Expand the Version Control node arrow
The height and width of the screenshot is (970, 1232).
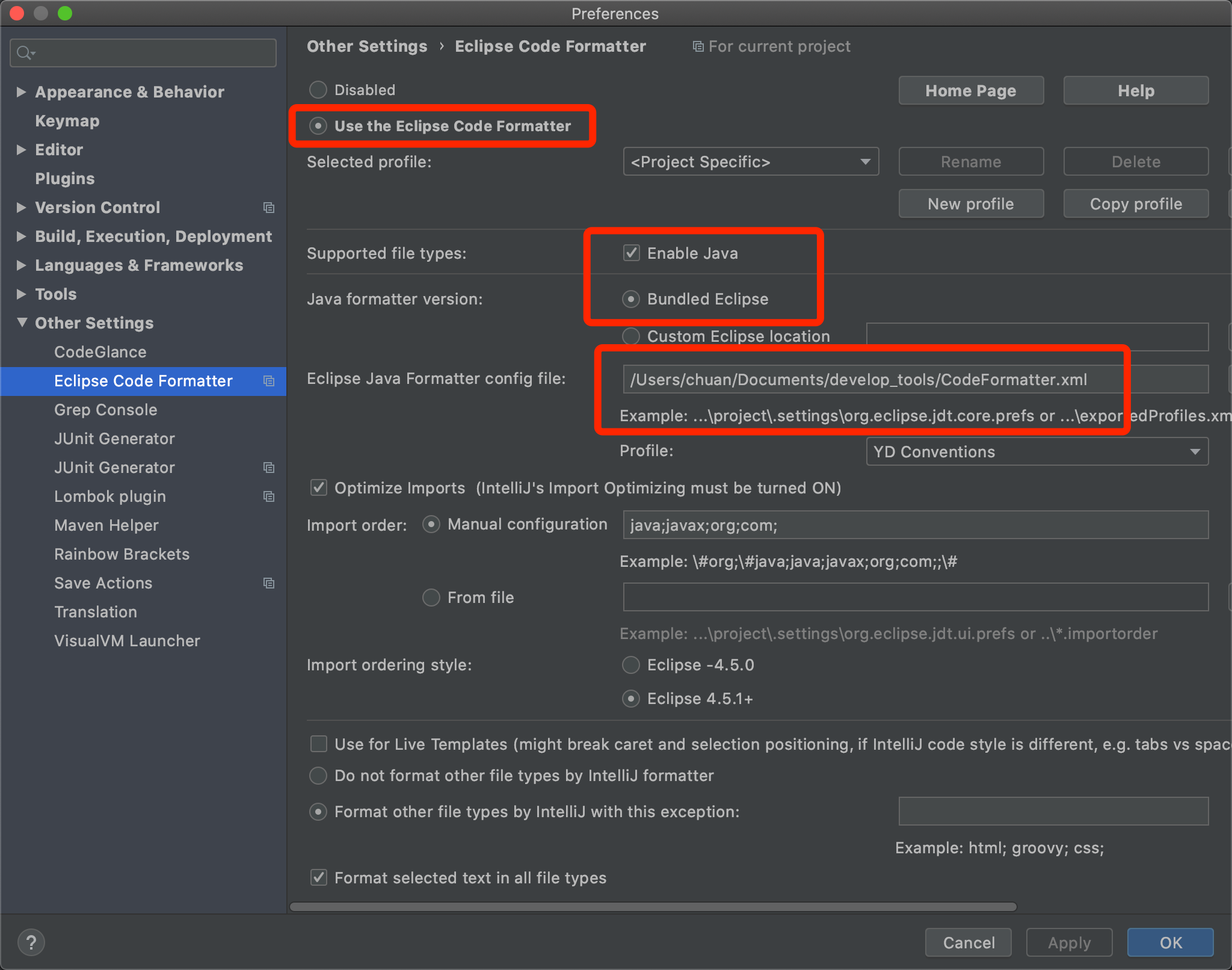[21, 207]
